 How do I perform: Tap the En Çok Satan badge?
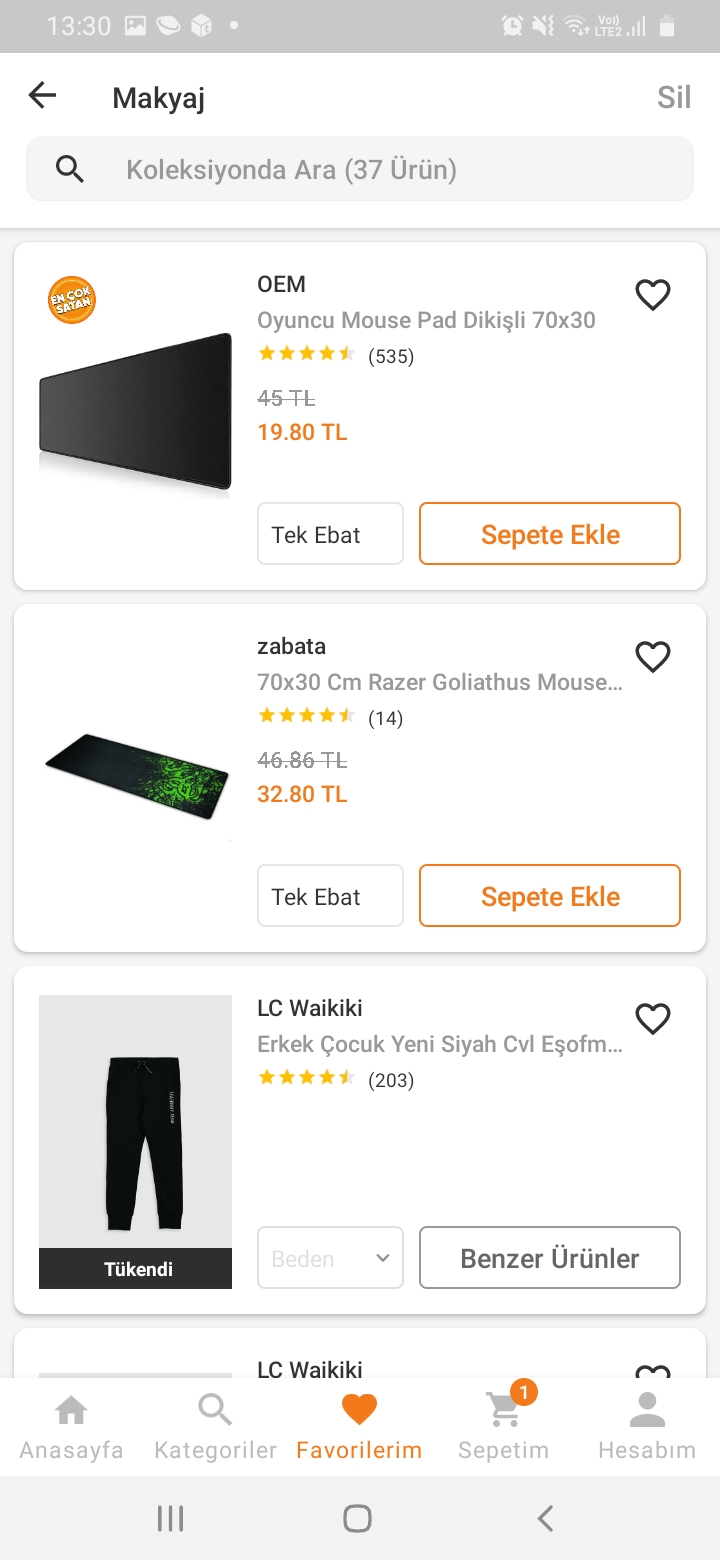[72, 300]
